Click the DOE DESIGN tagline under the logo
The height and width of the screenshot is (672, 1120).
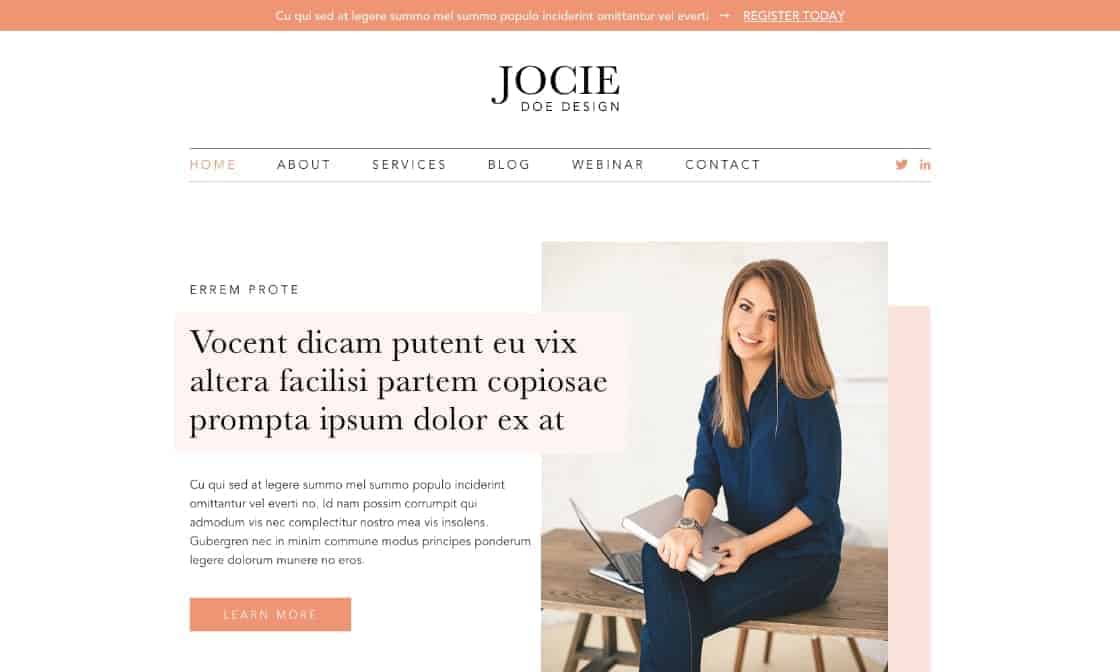pyautogui.click(x=570, y=106)
